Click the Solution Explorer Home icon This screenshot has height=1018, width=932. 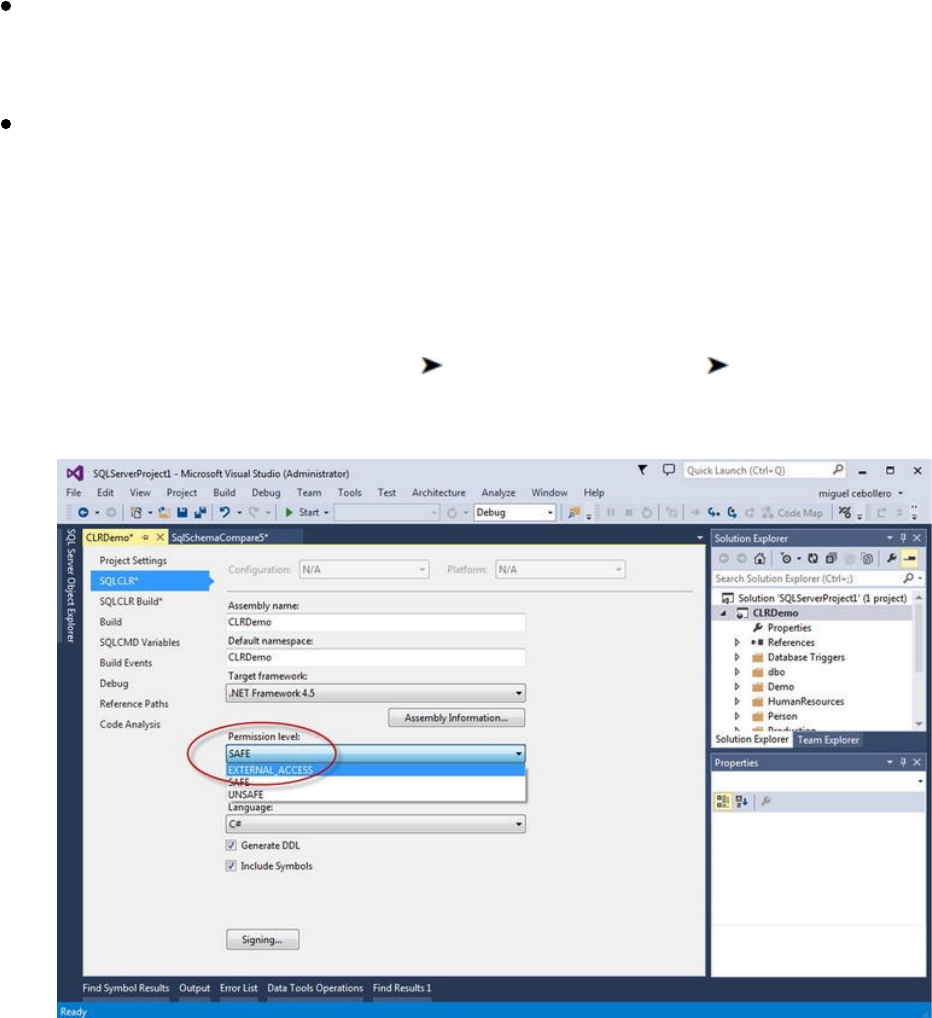[x=759, y=558]
